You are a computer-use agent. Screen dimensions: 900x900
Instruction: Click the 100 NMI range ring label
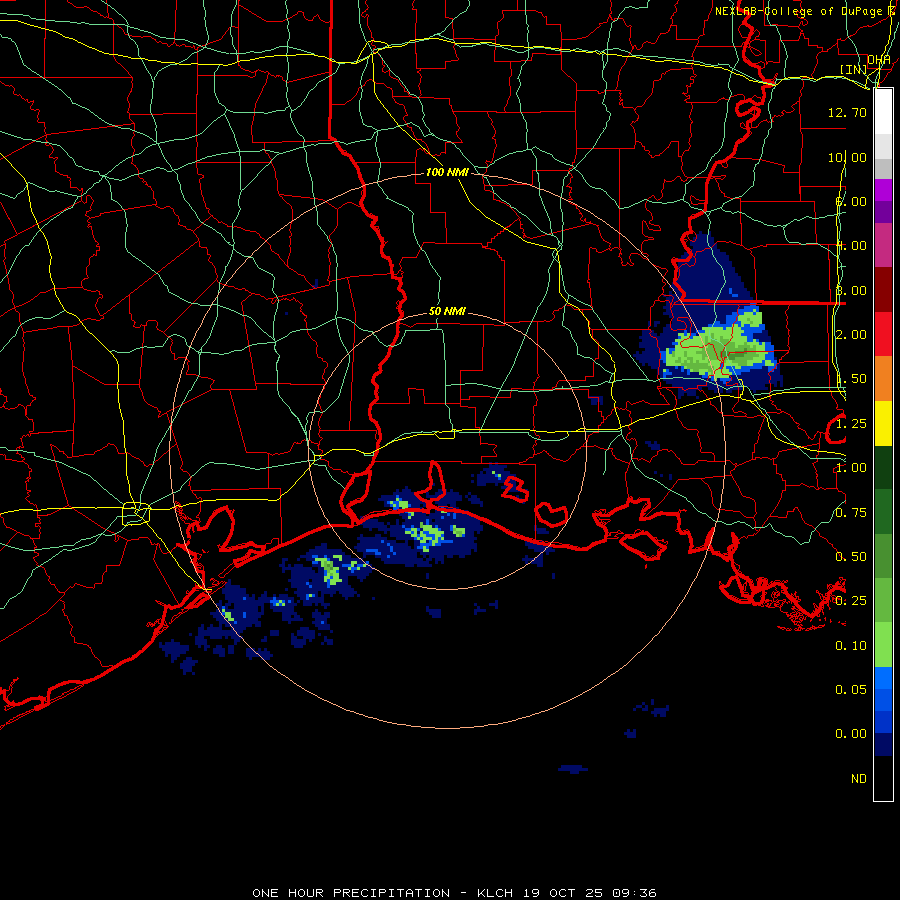tap(447, 172)
